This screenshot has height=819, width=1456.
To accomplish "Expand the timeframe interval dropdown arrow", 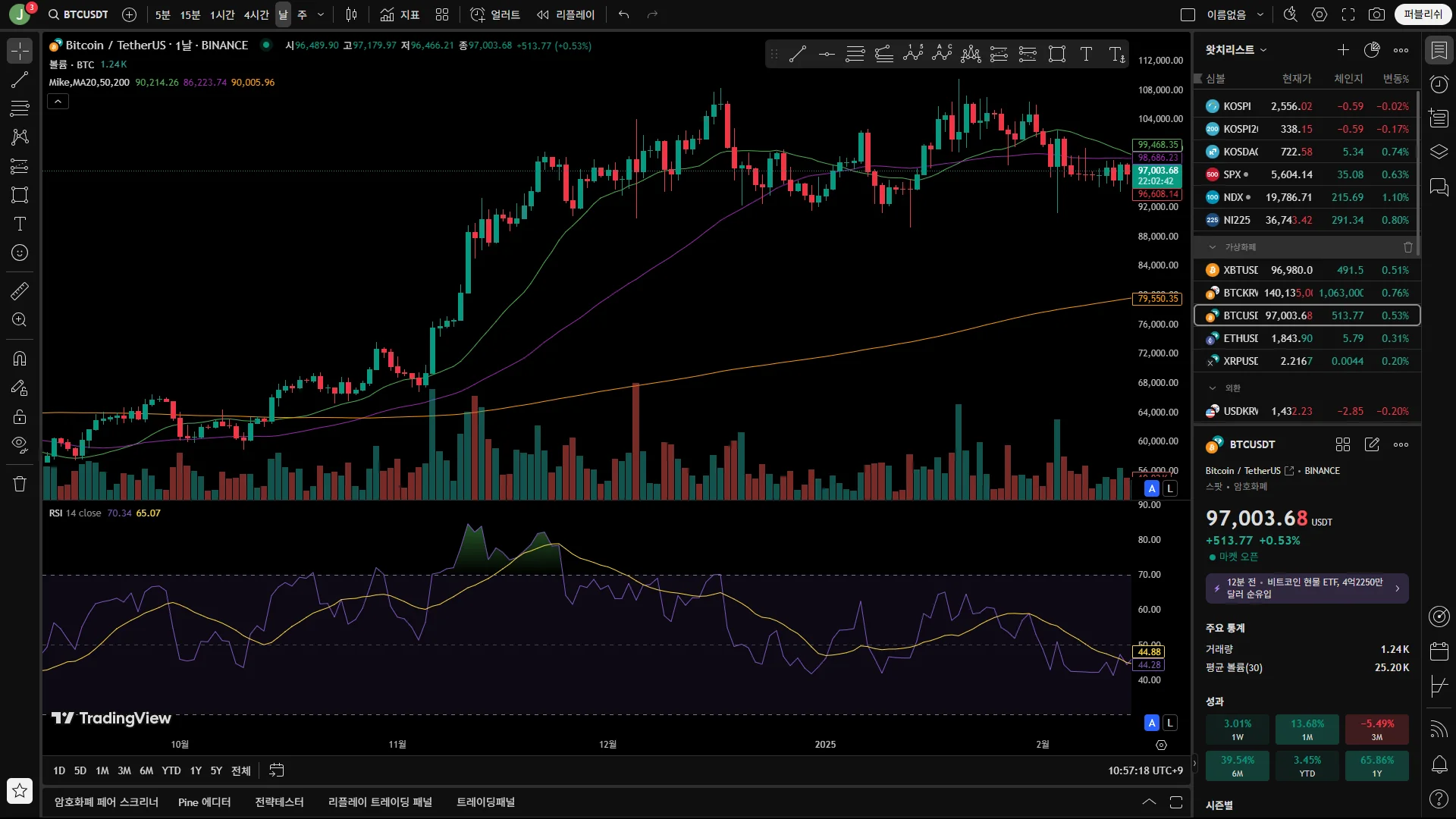I will point(321,14).
